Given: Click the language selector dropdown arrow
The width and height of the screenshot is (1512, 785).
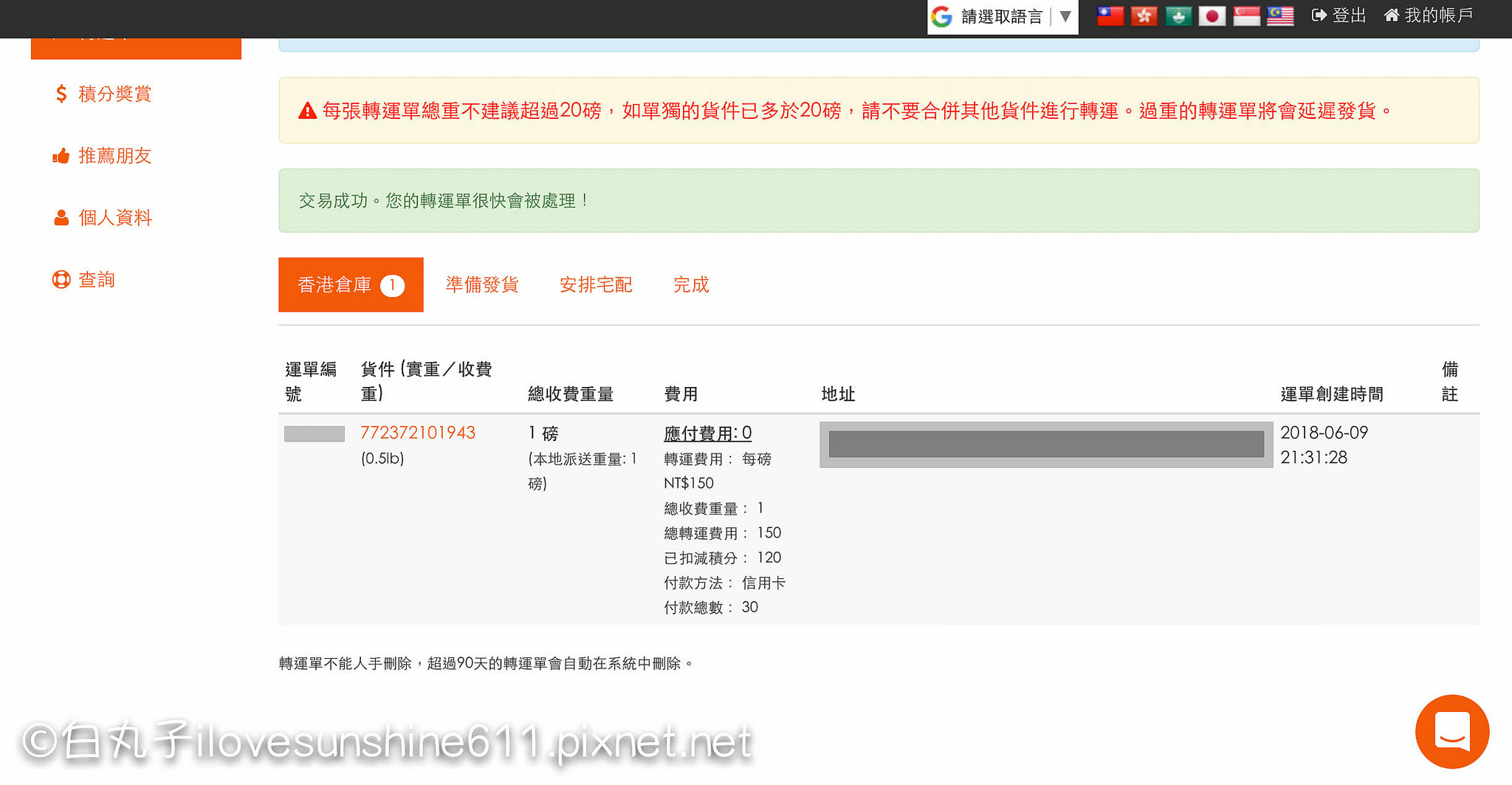Looking at the screenshot, I should (1065, 17).
